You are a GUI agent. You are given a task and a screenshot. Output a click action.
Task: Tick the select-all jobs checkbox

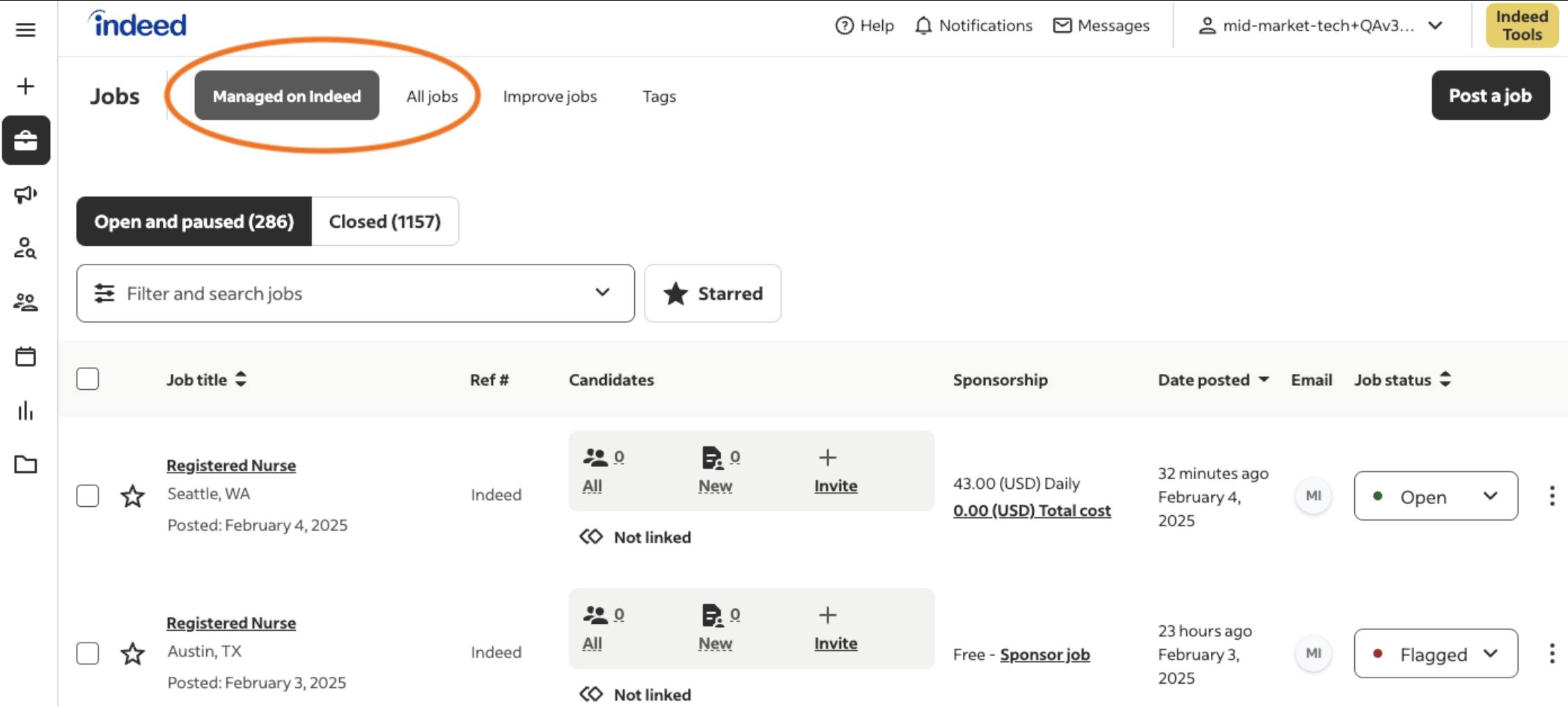(88, 379)
